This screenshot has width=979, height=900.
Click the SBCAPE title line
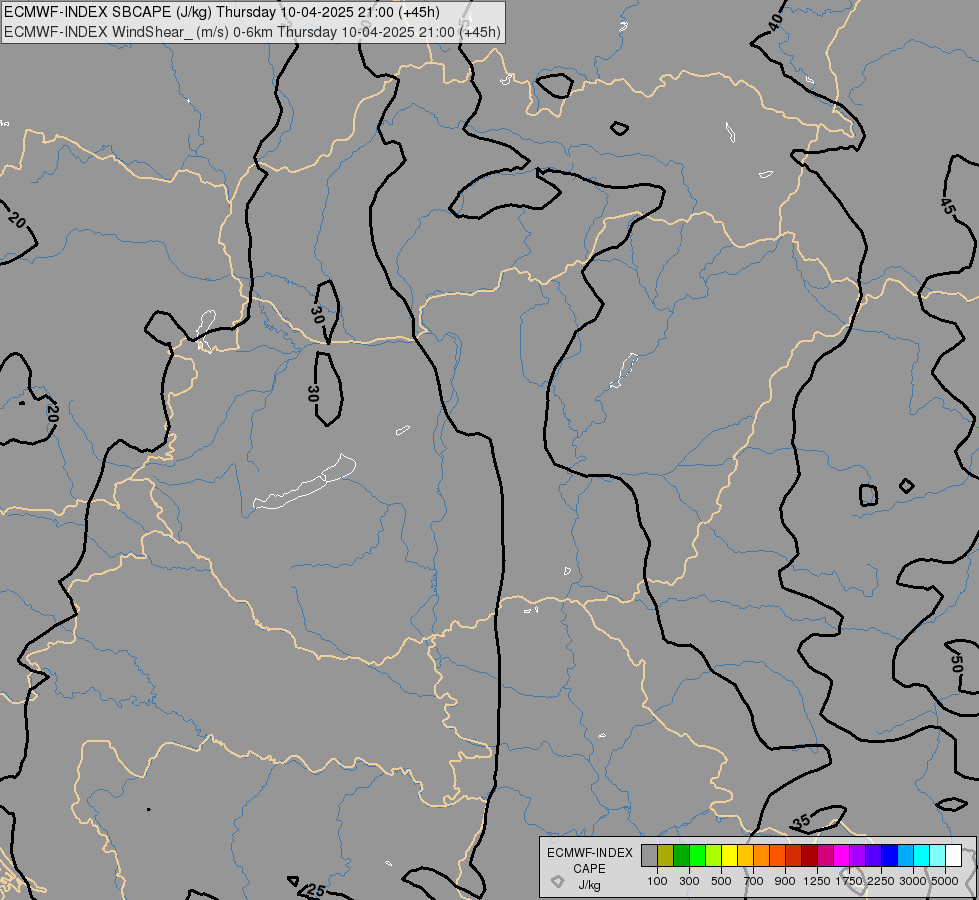222,12
